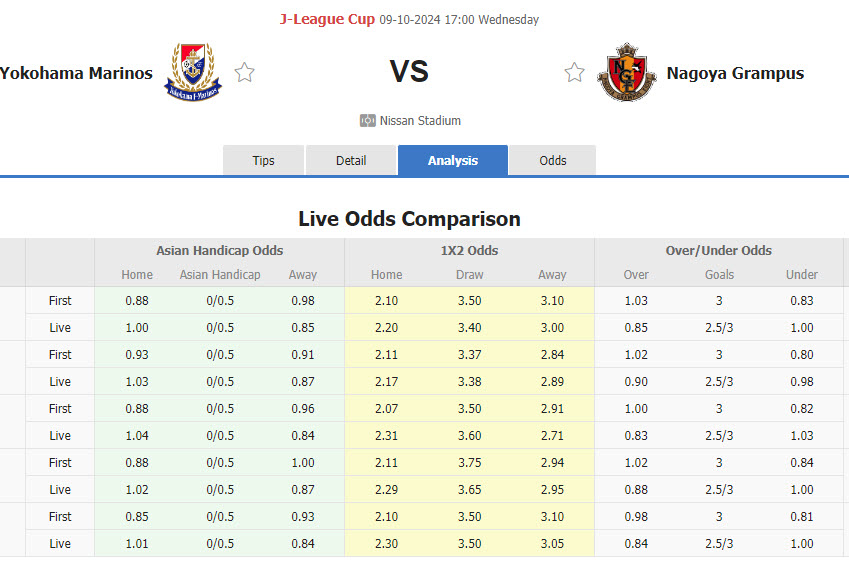Screen dimensions: 849x566
Task: Click the Asian Handicap Odds column header
Action: click(x=220, y=250)
